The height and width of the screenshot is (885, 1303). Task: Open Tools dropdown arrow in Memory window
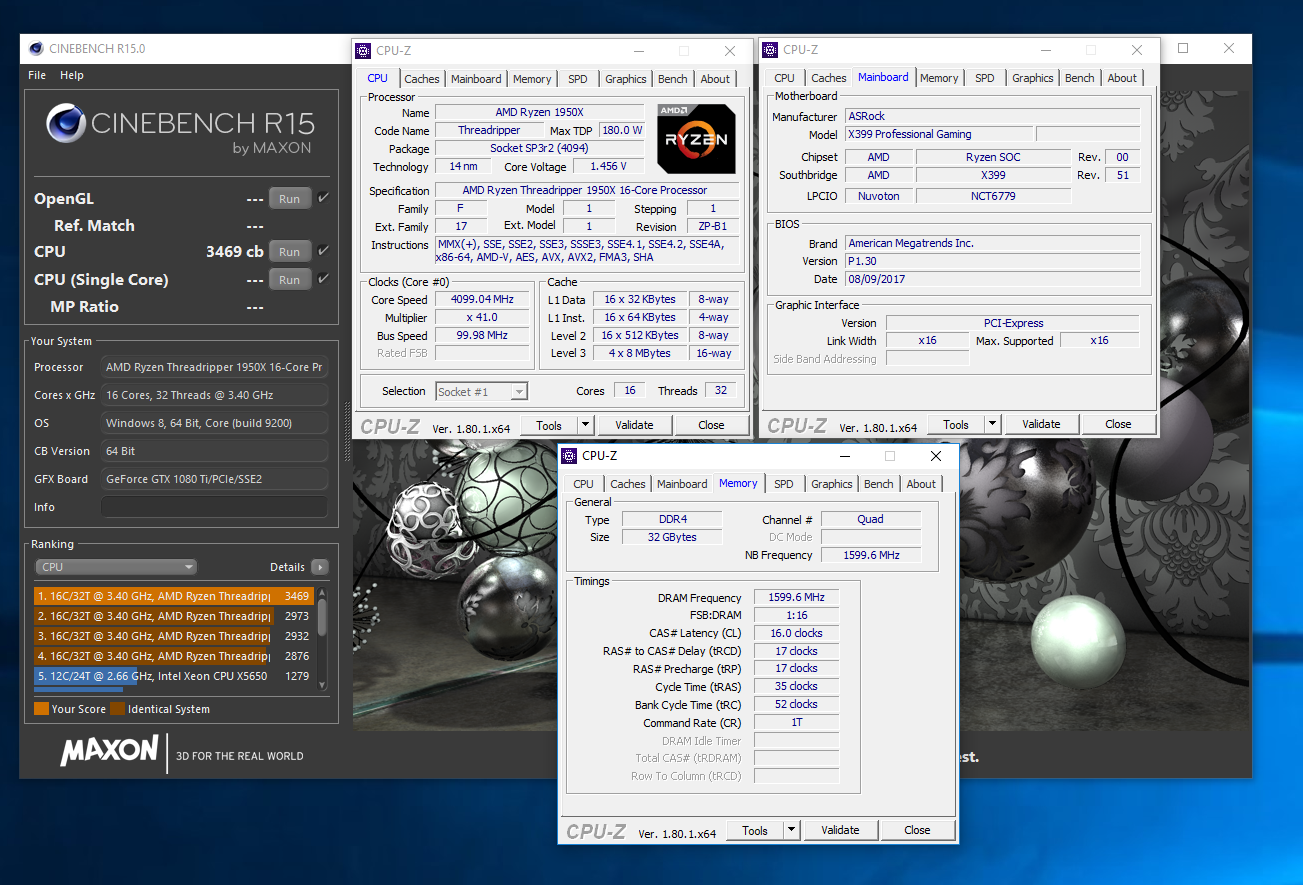(792, 830)
